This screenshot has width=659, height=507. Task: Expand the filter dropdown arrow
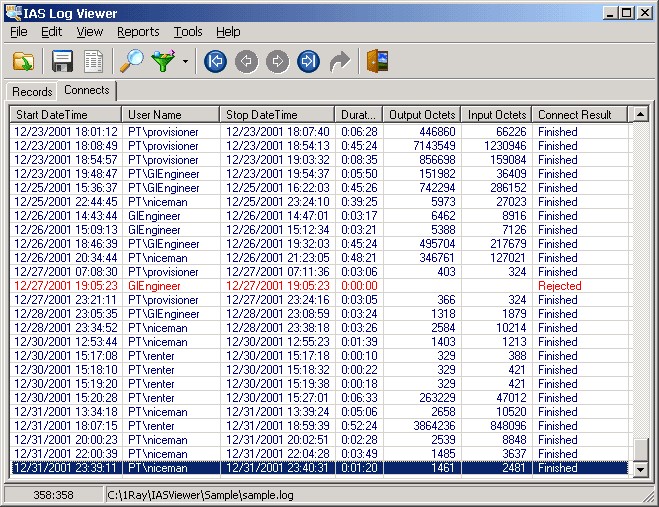[x=185, y=61]
